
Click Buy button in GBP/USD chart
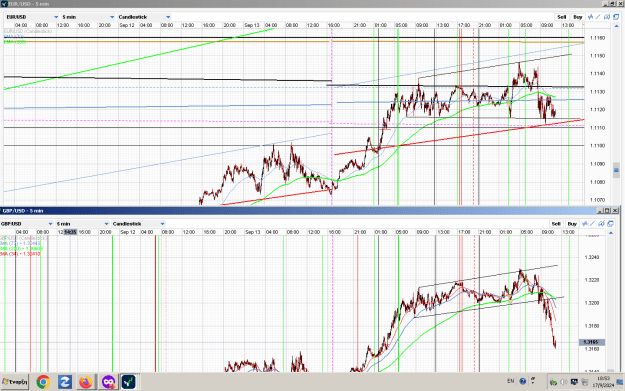[572, 224]
